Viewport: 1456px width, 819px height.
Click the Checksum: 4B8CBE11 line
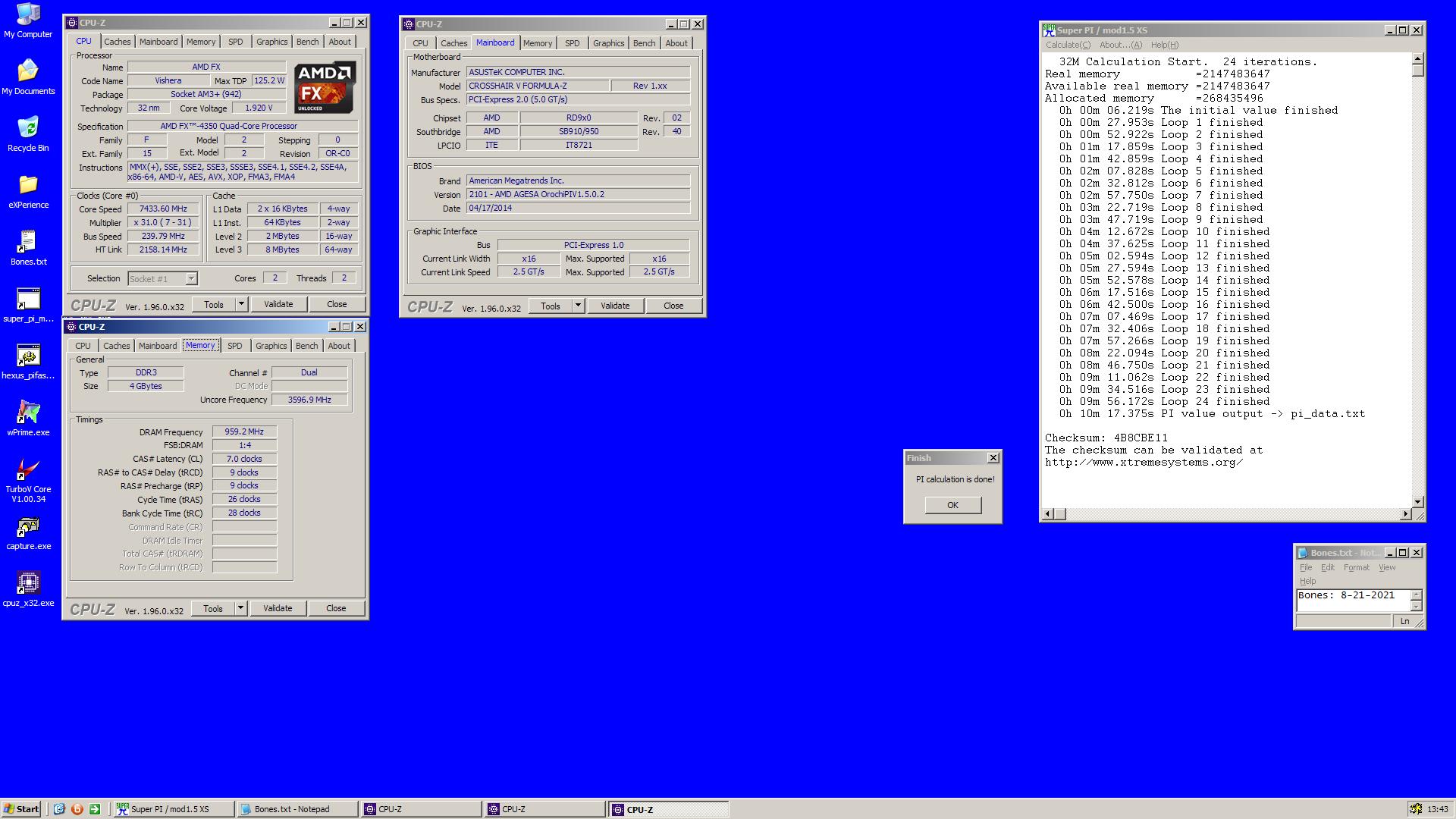coord(1106,438)
